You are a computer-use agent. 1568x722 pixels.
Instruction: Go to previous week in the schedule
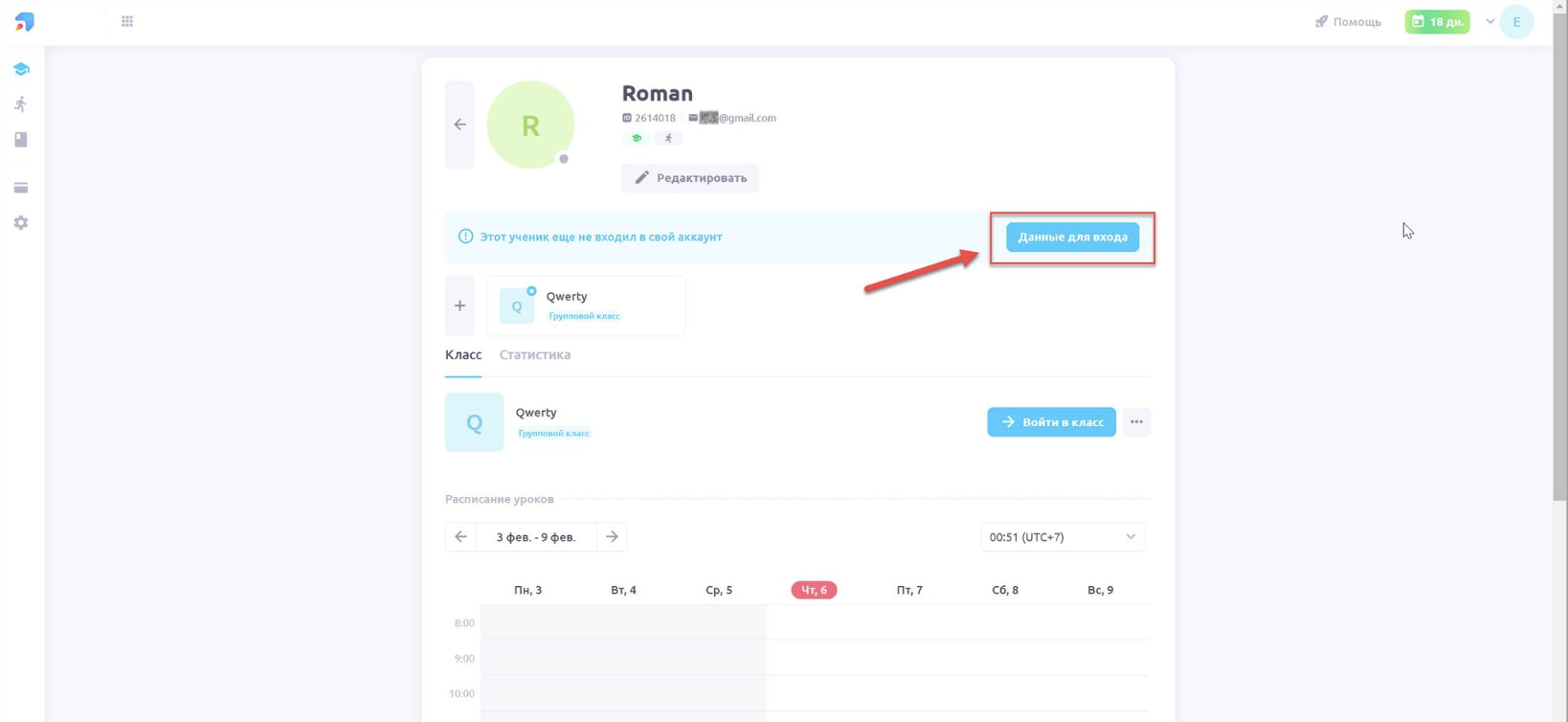point(460,537)
